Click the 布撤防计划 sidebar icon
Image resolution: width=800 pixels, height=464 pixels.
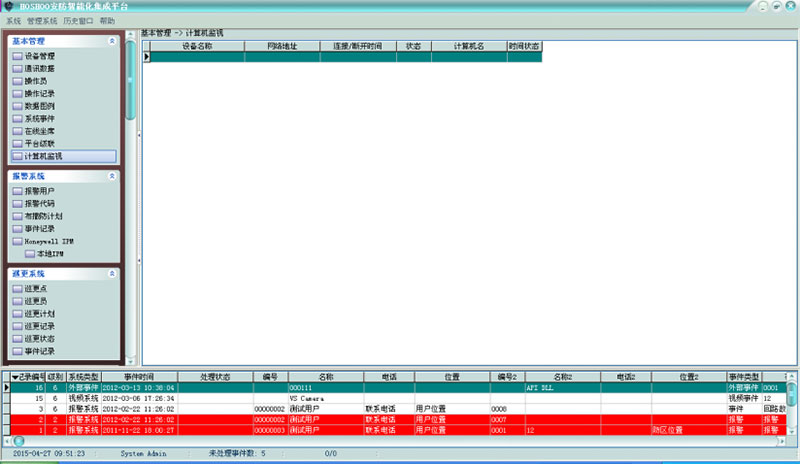pyautogui.click(x=17, y=215)
